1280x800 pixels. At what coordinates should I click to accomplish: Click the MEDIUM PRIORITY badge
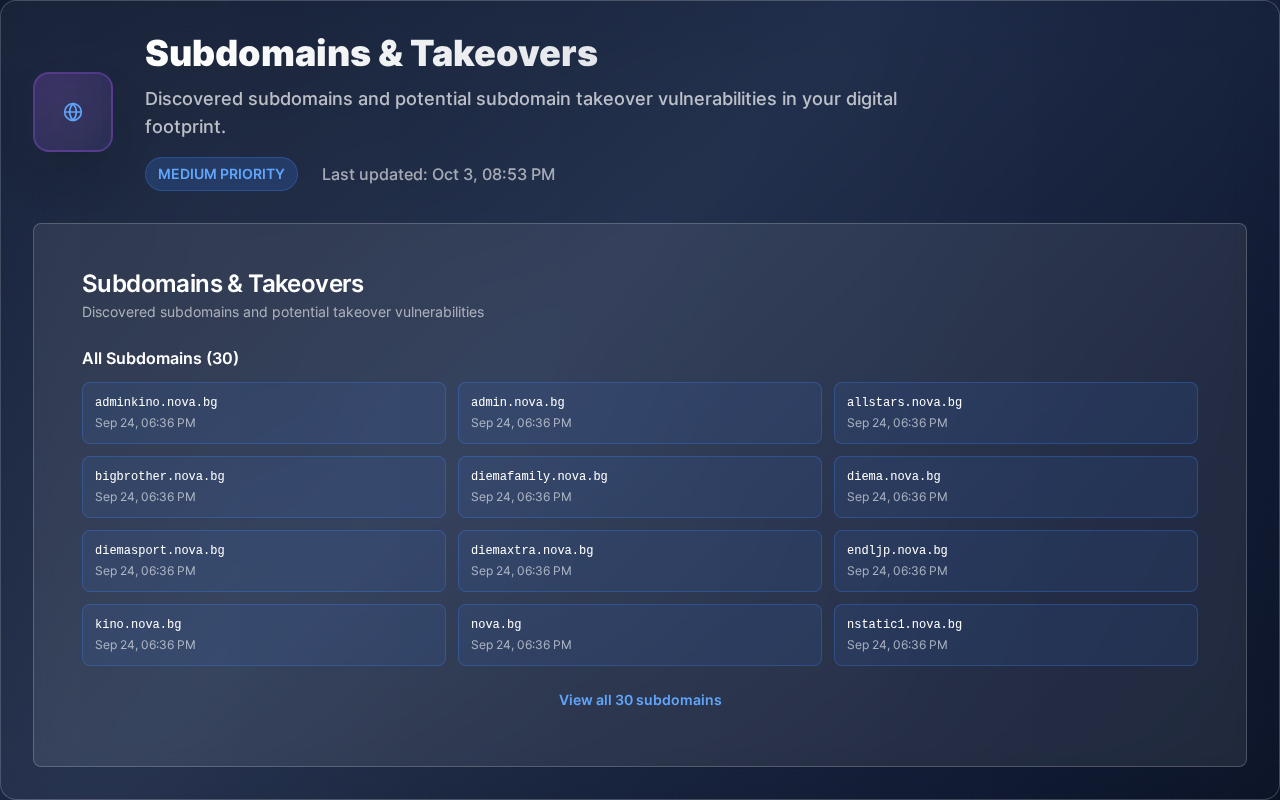point(221,174)
